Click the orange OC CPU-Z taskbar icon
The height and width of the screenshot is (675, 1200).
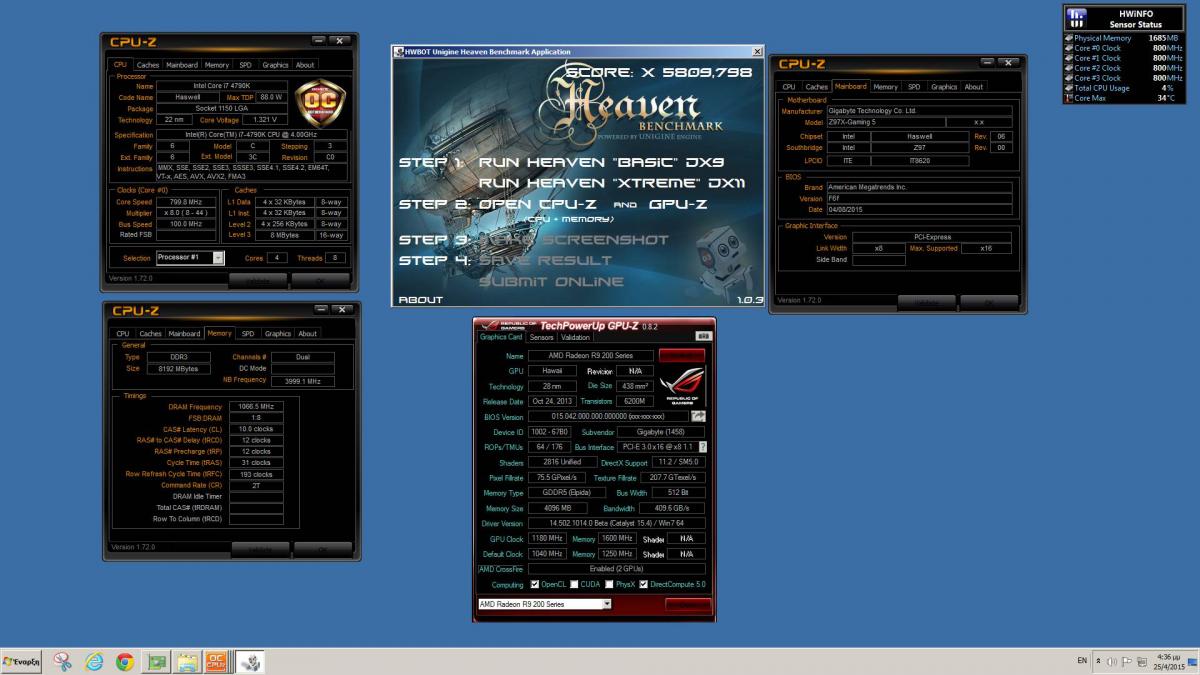click(x=217, y=661)
